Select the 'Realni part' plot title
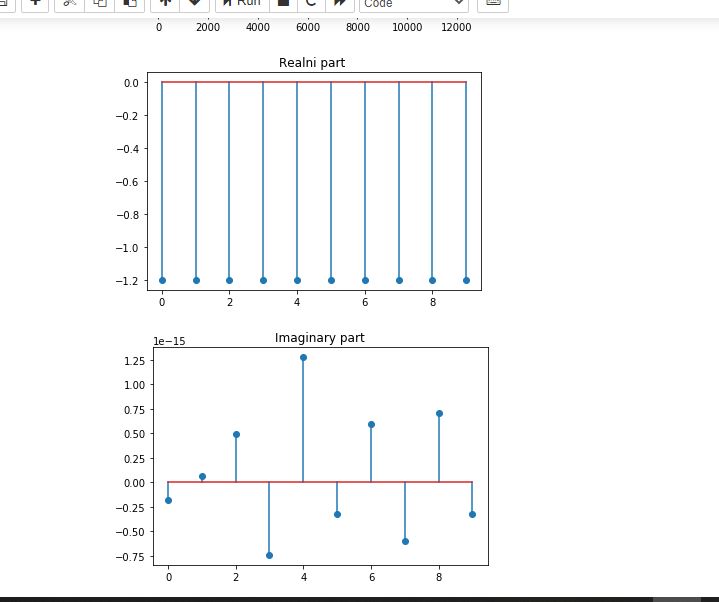 click(312, 63)
